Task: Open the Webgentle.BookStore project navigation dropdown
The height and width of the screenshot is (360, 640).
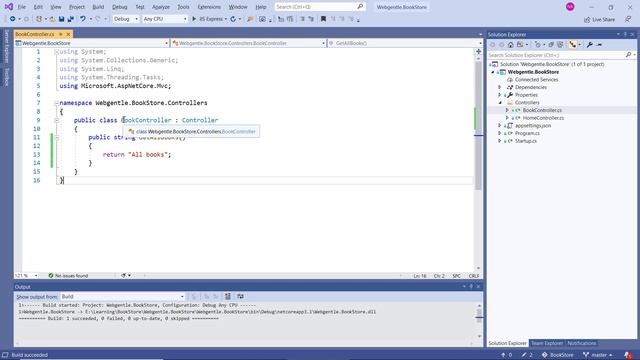Action: [92, 43]
